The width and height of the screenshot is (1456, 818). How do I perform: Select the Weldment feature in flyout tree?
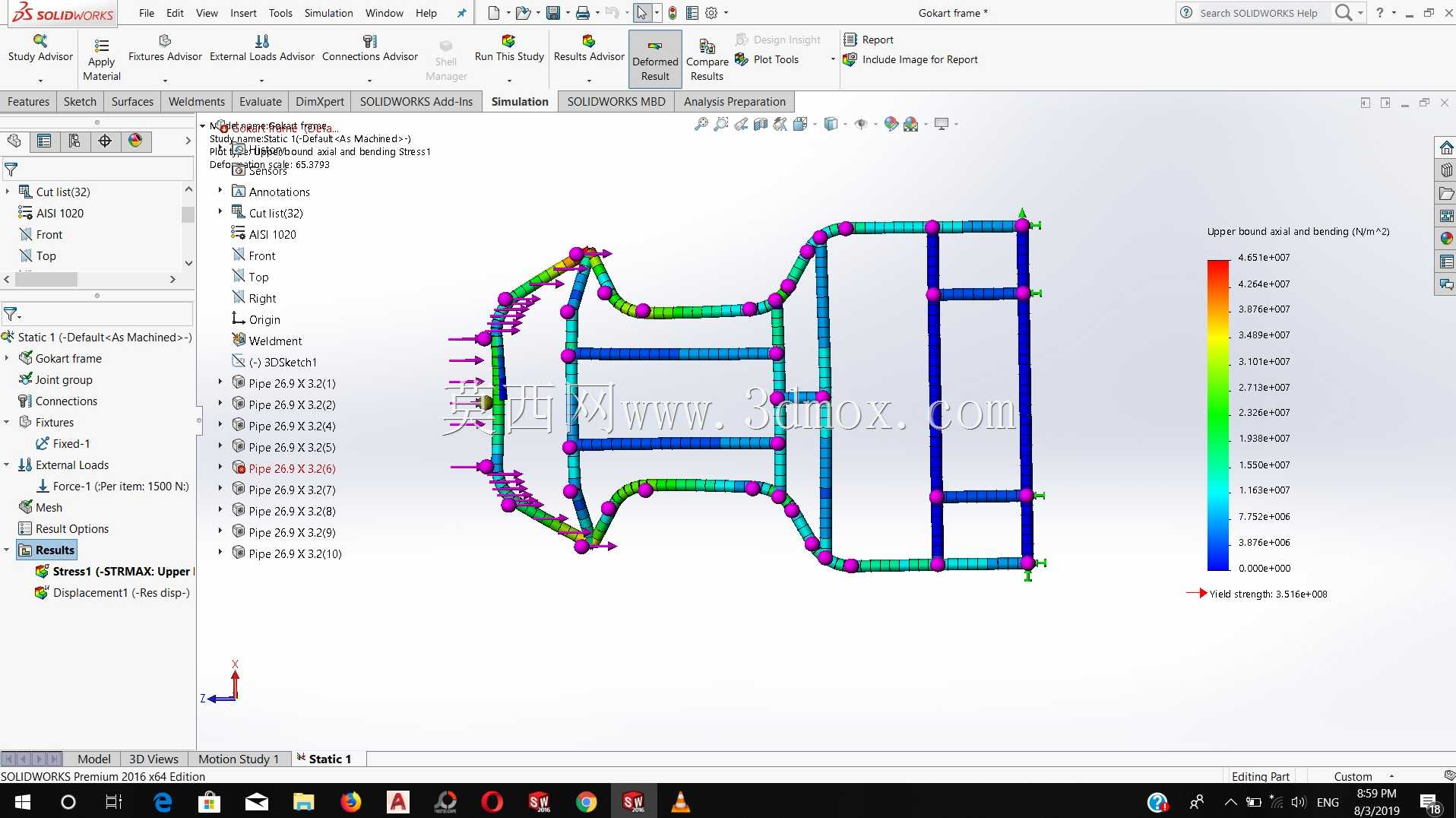click(267, 341)
